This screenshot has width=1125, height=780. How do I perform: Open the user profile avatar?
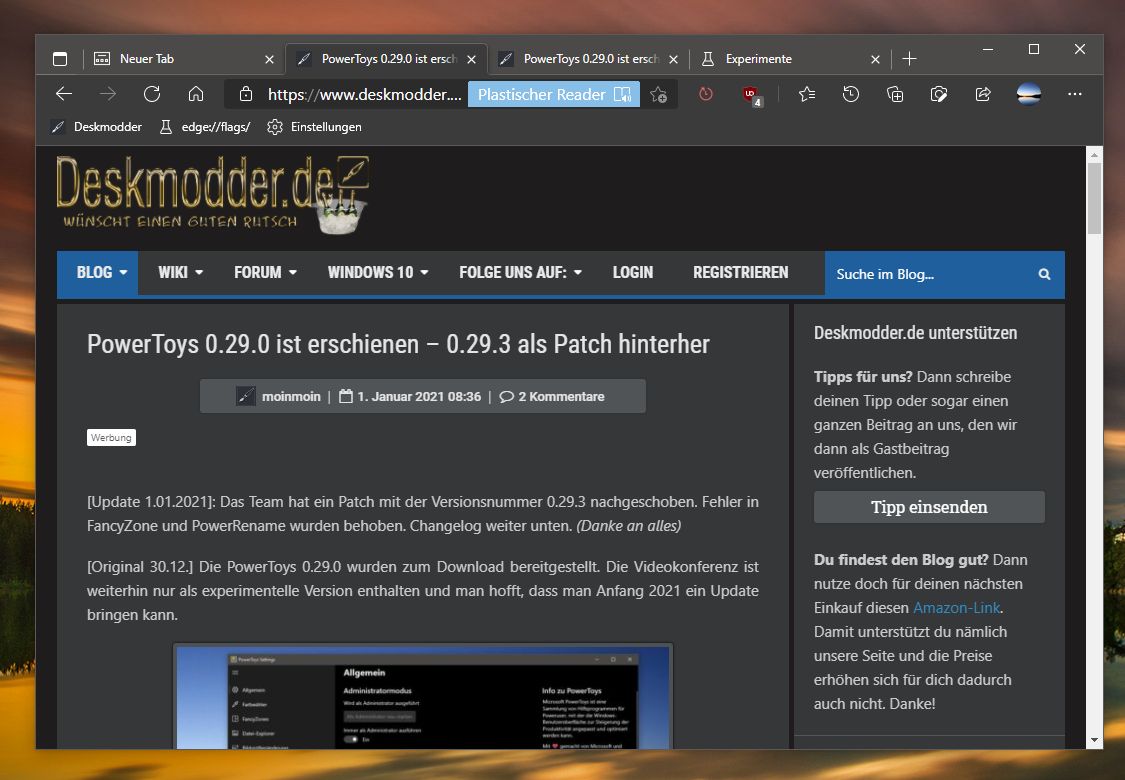pyautogui.click(x=1029, y=94)
